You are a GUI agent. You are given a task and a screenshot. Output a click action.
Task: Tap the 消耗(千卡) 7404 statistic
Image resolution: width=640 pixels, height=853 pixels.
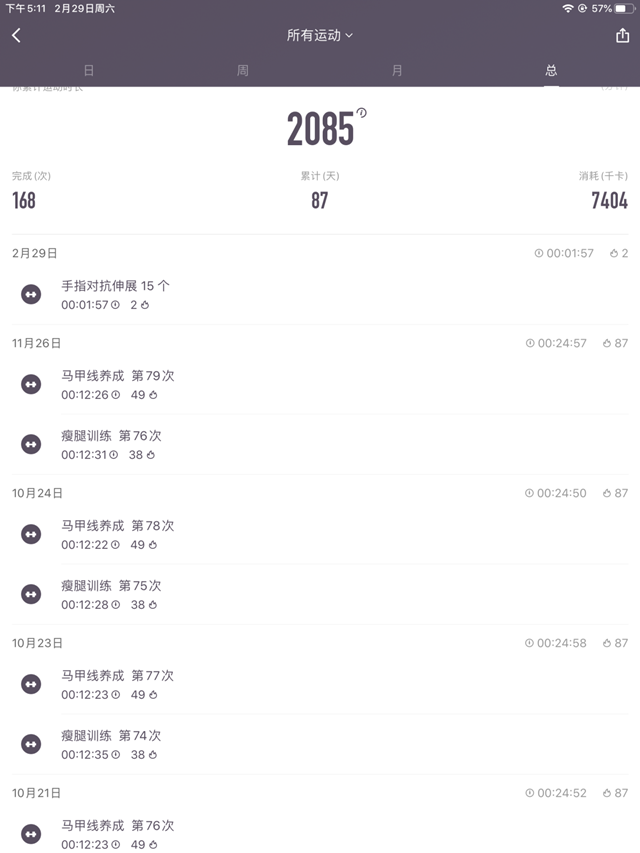pyautogui.click(x=604, y=190)
